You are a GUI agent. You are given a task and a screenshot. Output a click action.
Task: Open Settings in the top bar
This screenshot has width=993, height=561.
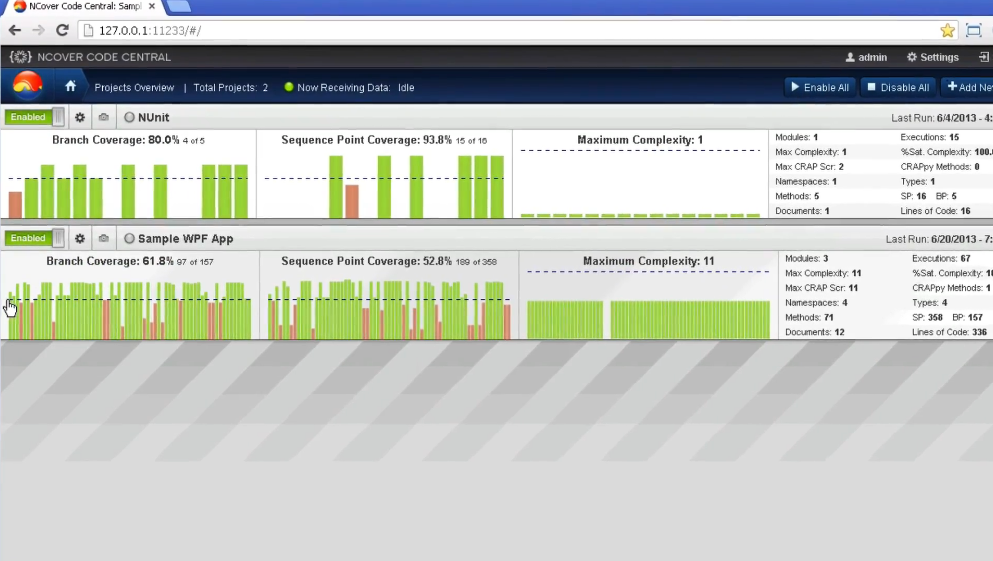(x=932, y=57)
